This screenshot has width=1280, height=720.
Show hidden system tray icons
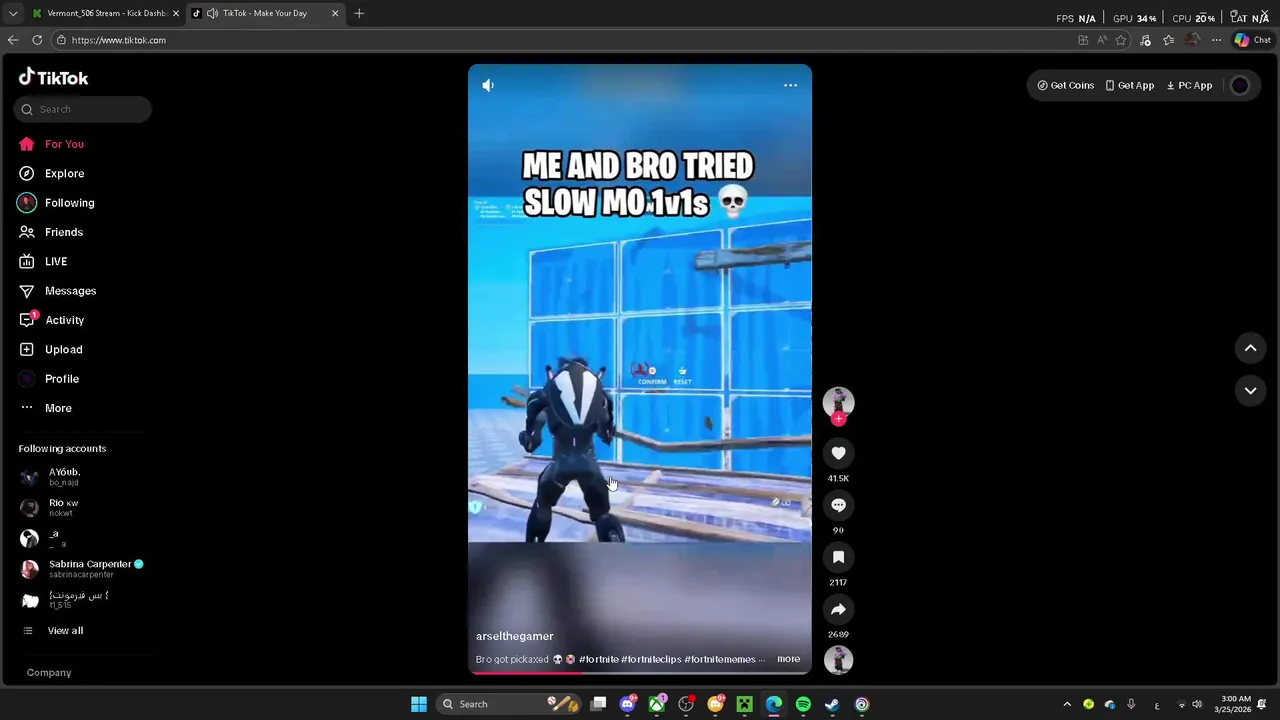pyautogui.click(x=1066, y=704)
